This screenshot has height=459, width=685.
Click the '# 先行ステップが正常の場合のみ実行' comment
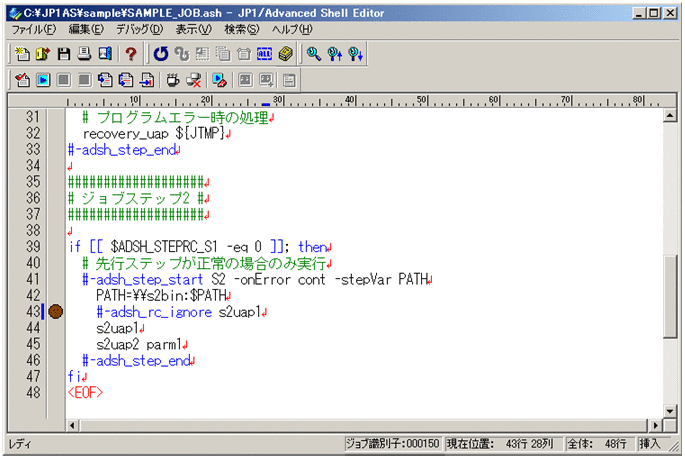click(204, 263)
